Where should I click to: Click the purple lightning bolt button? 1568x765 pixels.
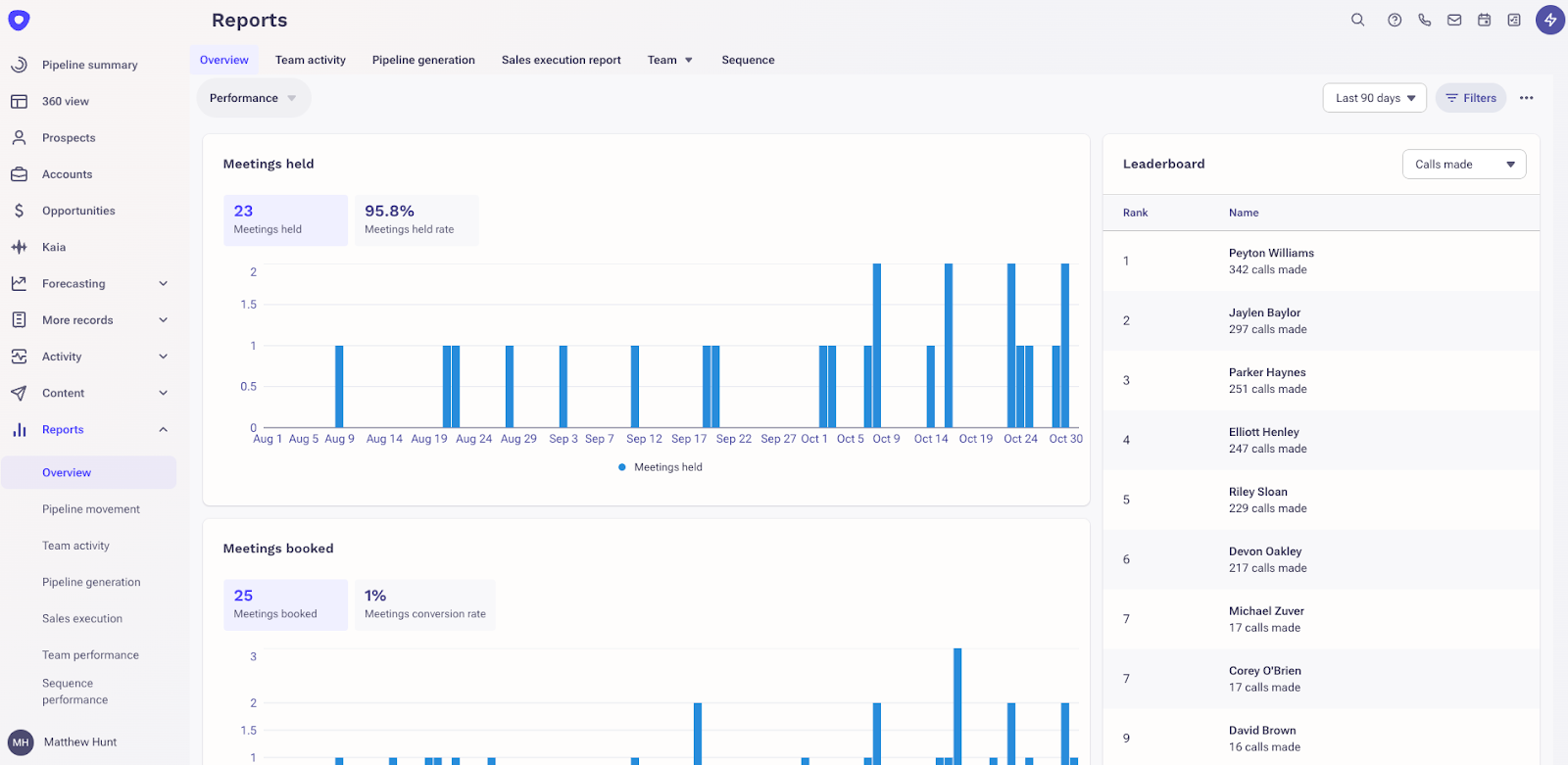point(1550,20)
